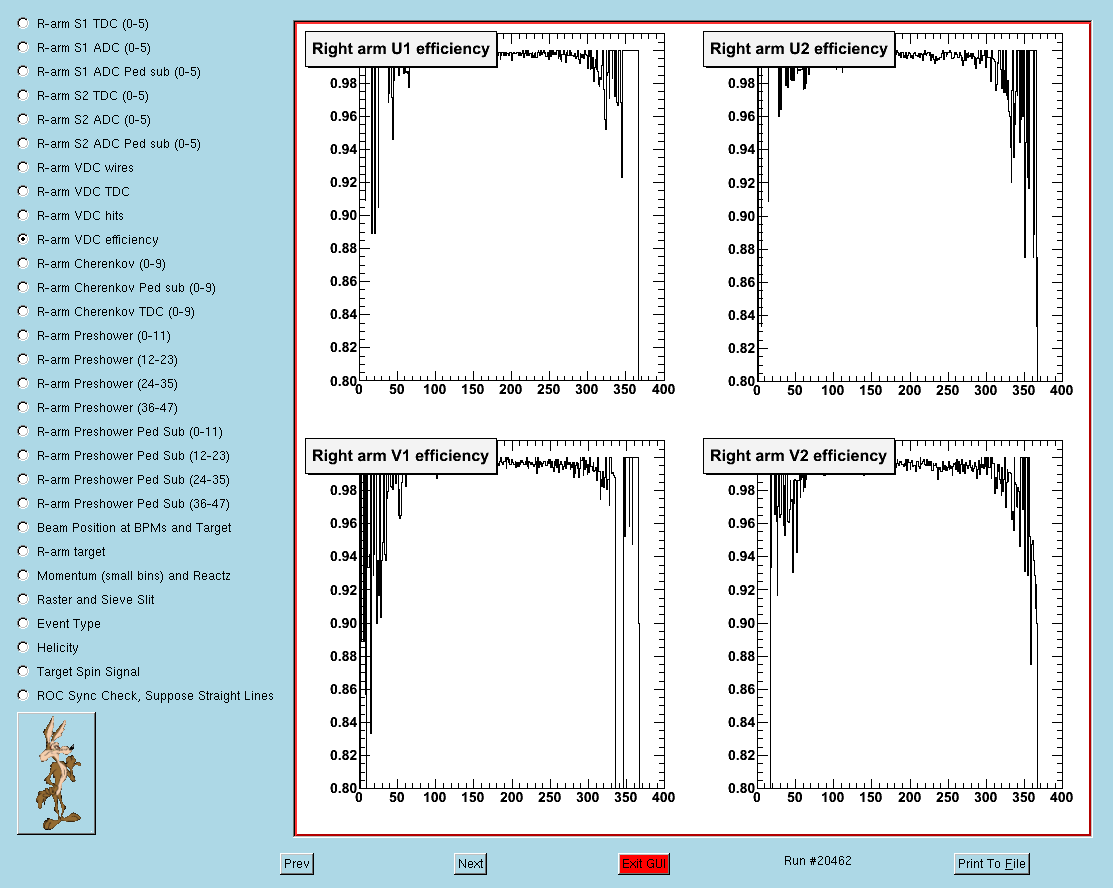Screen dimensions: 1113x888
Task: Pick R-arm Preshower Ped Sub (36-47)
Action: (x=23, y=503)
